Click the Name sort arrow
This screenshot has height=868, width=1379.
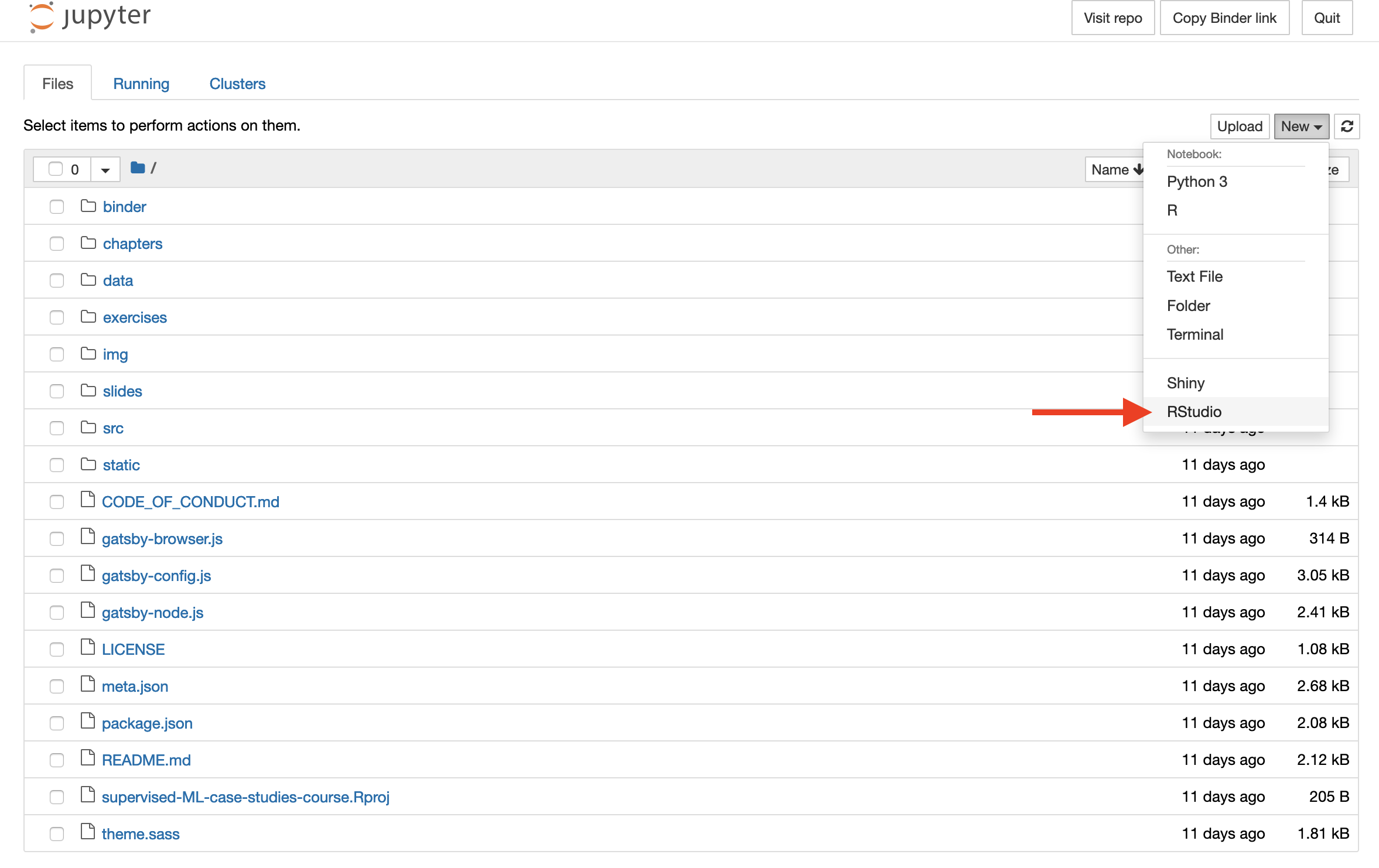(x=1138, y=169)
